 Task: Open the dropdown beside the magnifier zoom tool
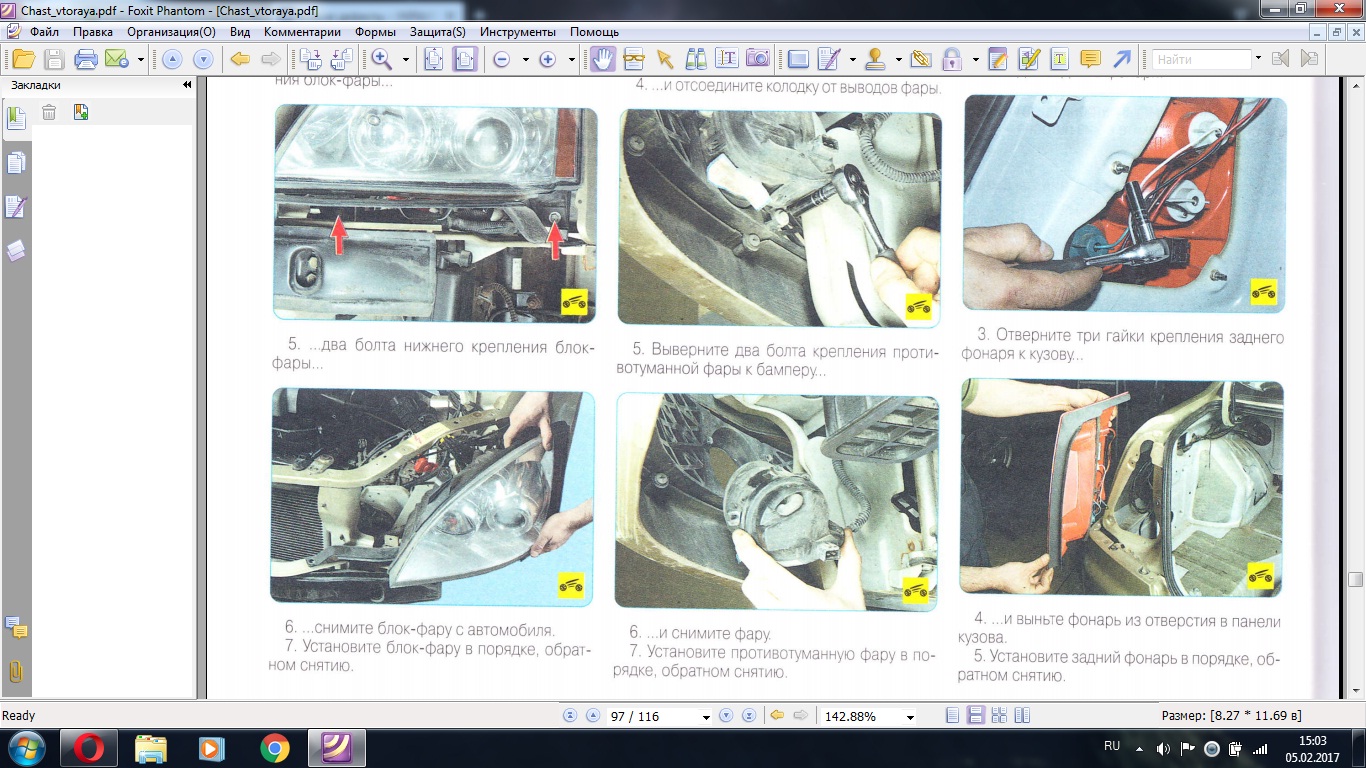click(x=406, y=60)
